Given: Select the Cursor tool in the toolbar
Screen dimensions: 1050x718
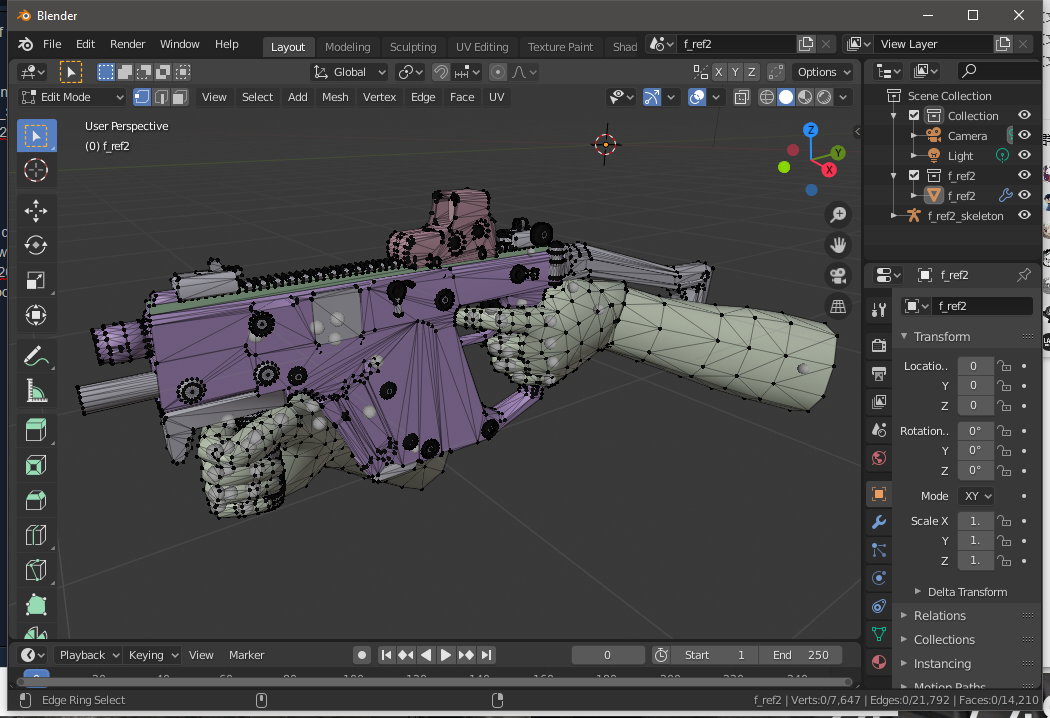Looking at the screenshot, I should (x=36, y=170).
